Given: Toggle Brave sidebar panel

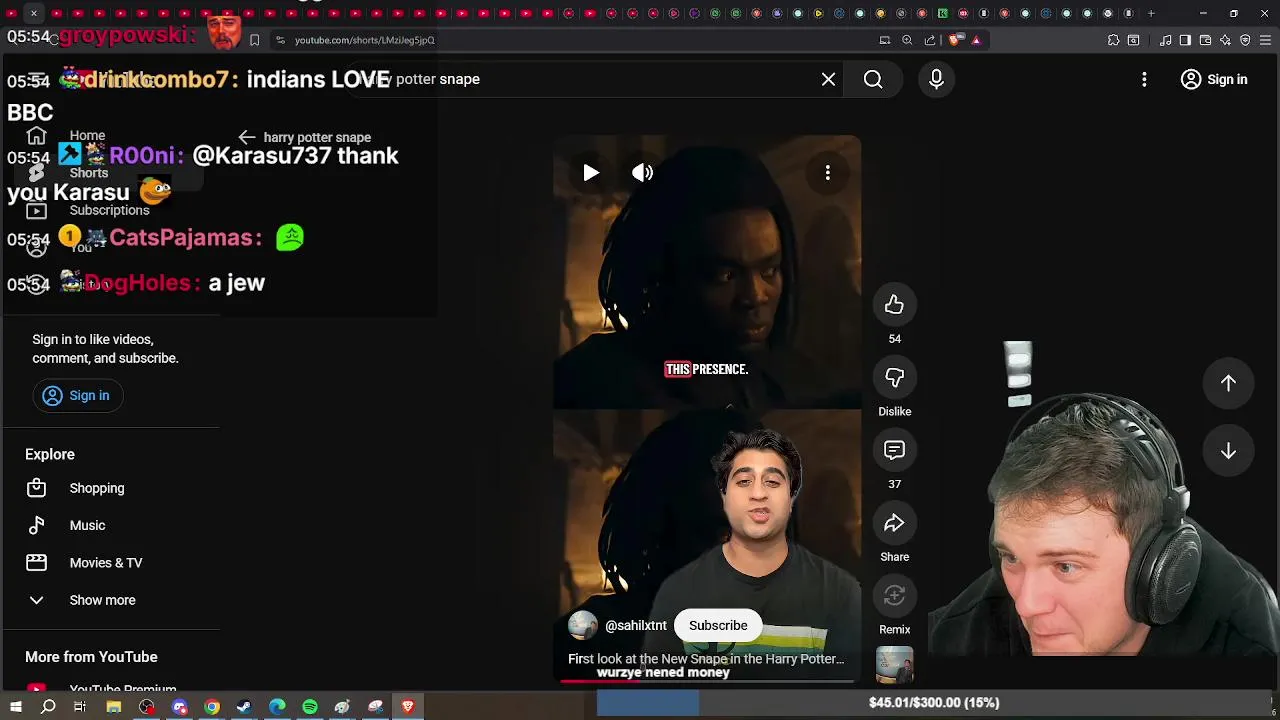Looking at the screenshot, I should [x=1185, y=40].
